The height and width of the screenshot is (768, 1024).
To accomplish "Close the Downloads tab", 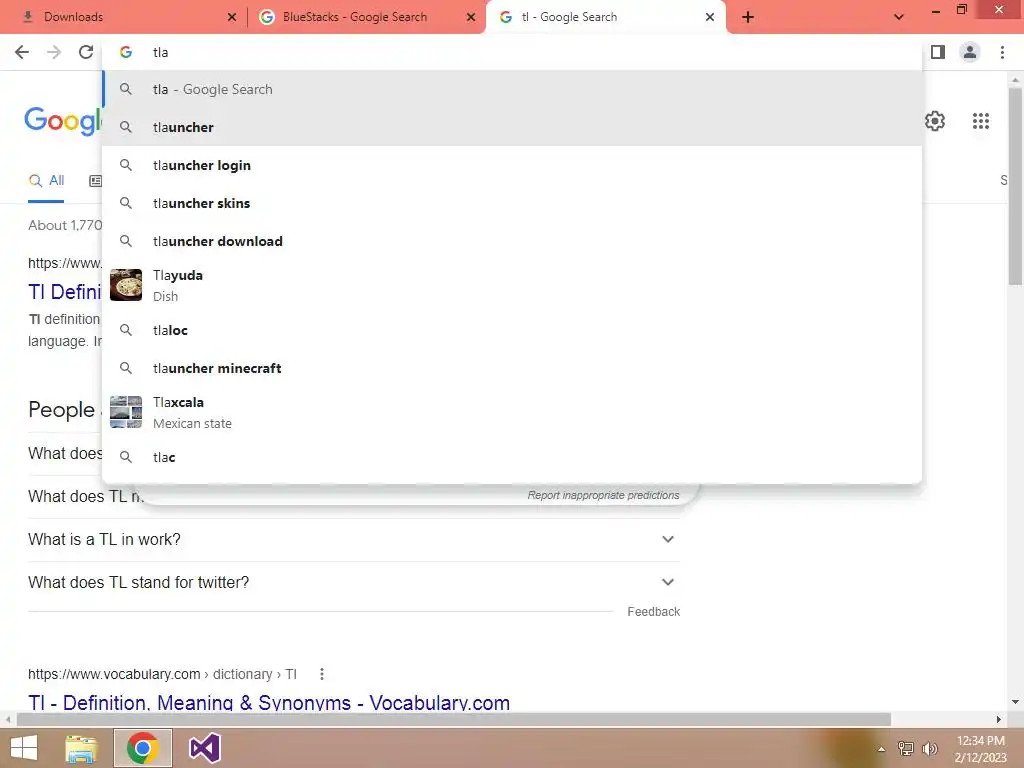I will 232,17.
